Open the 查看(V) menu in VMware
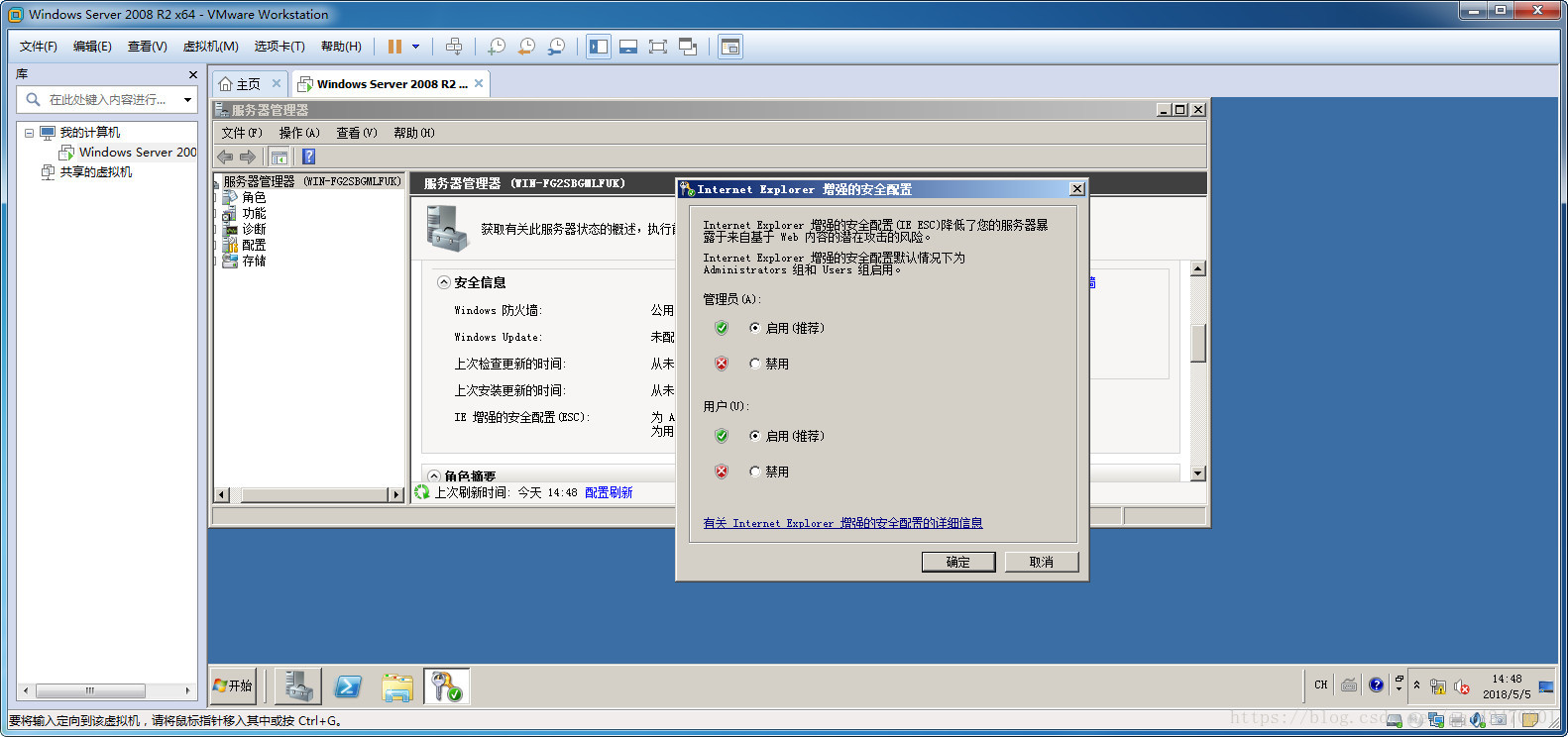The width and height of the screenshot is (1568, 737). (x=148, y=47)
